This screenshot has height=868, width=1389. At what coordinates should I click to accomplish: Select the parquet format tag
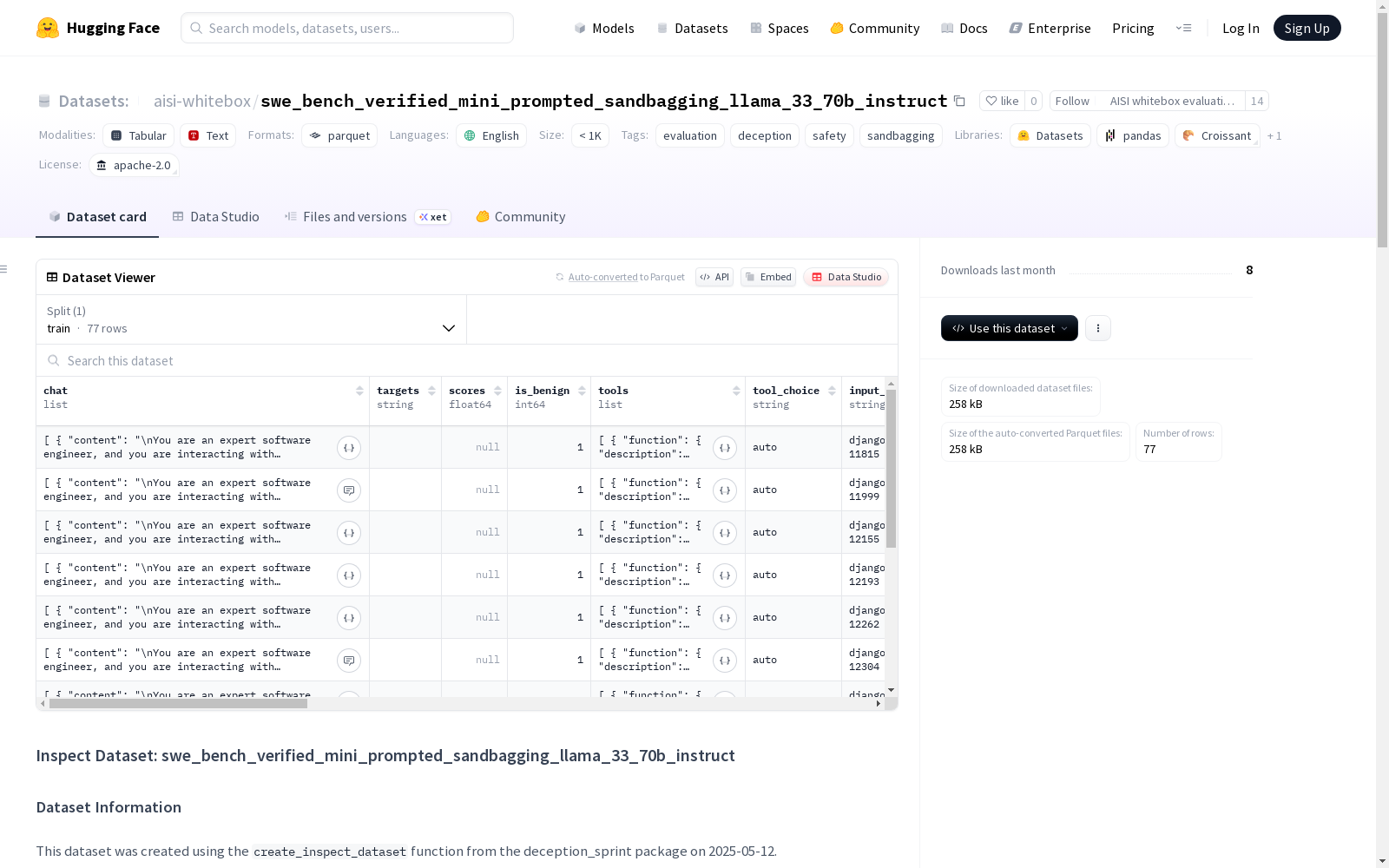[x=339, y=135]
